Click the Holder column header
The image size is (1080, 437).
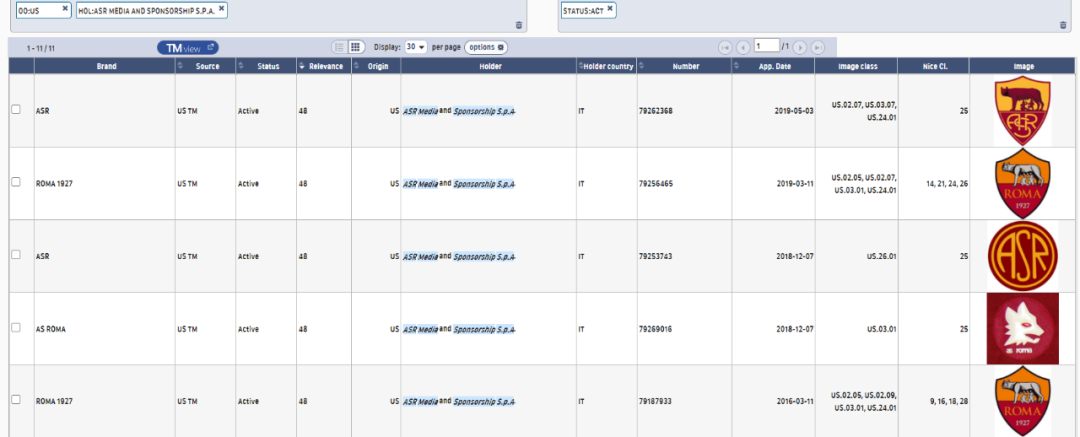pos(488,66)
